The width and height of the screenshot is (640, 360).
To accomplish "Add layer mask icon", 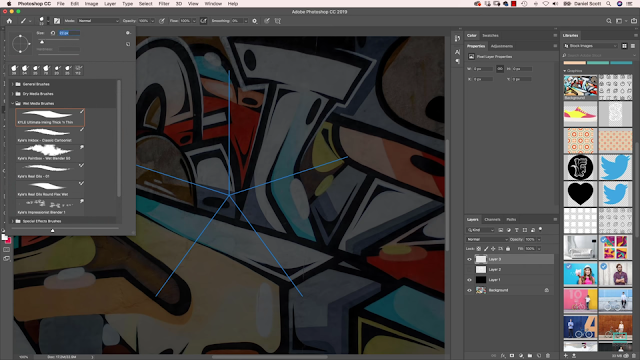I will (512, 356).
